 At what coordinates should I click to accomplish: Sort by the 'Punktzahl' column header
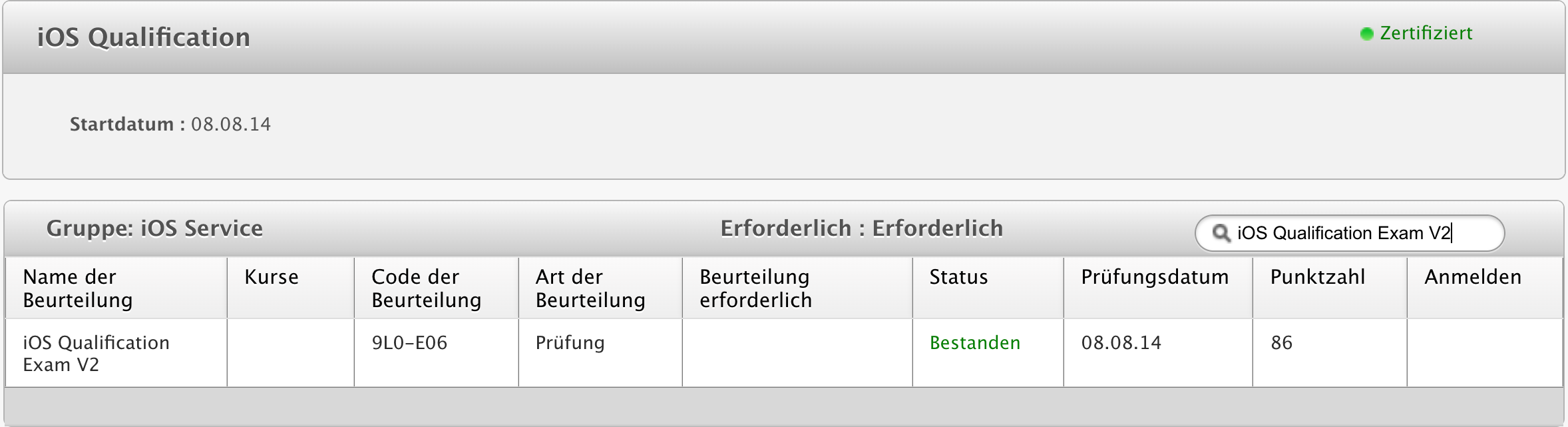point(1317,277)
